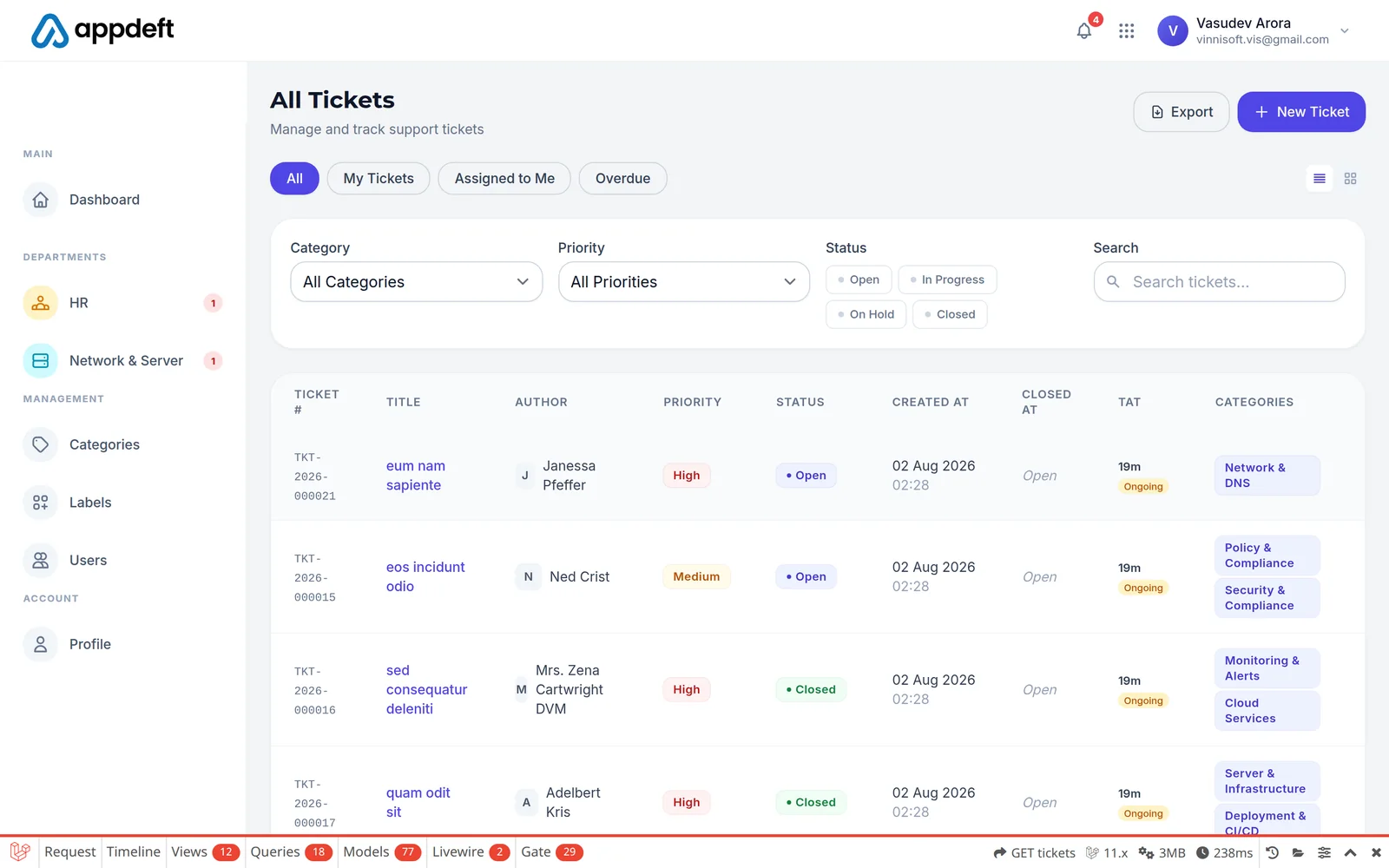This screenshot has height=868, width=1389.
Task: Click the Categories tag icon
Action: click(41, 444)
